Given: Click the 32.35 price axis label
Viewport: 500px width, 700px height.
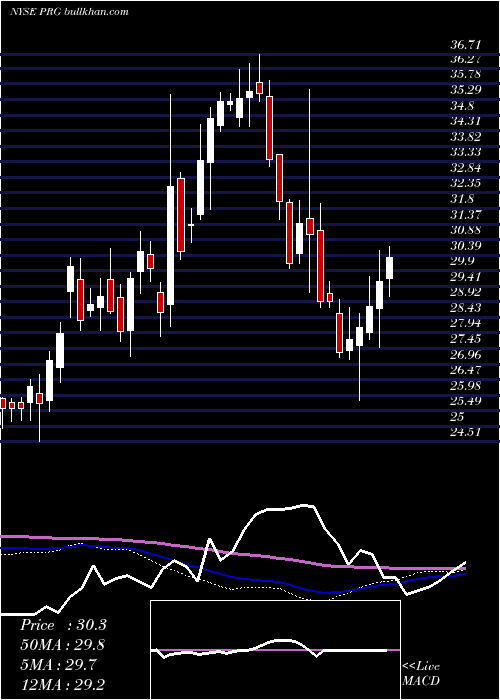Looking at the screenshot, I should [x=466, y=183].
